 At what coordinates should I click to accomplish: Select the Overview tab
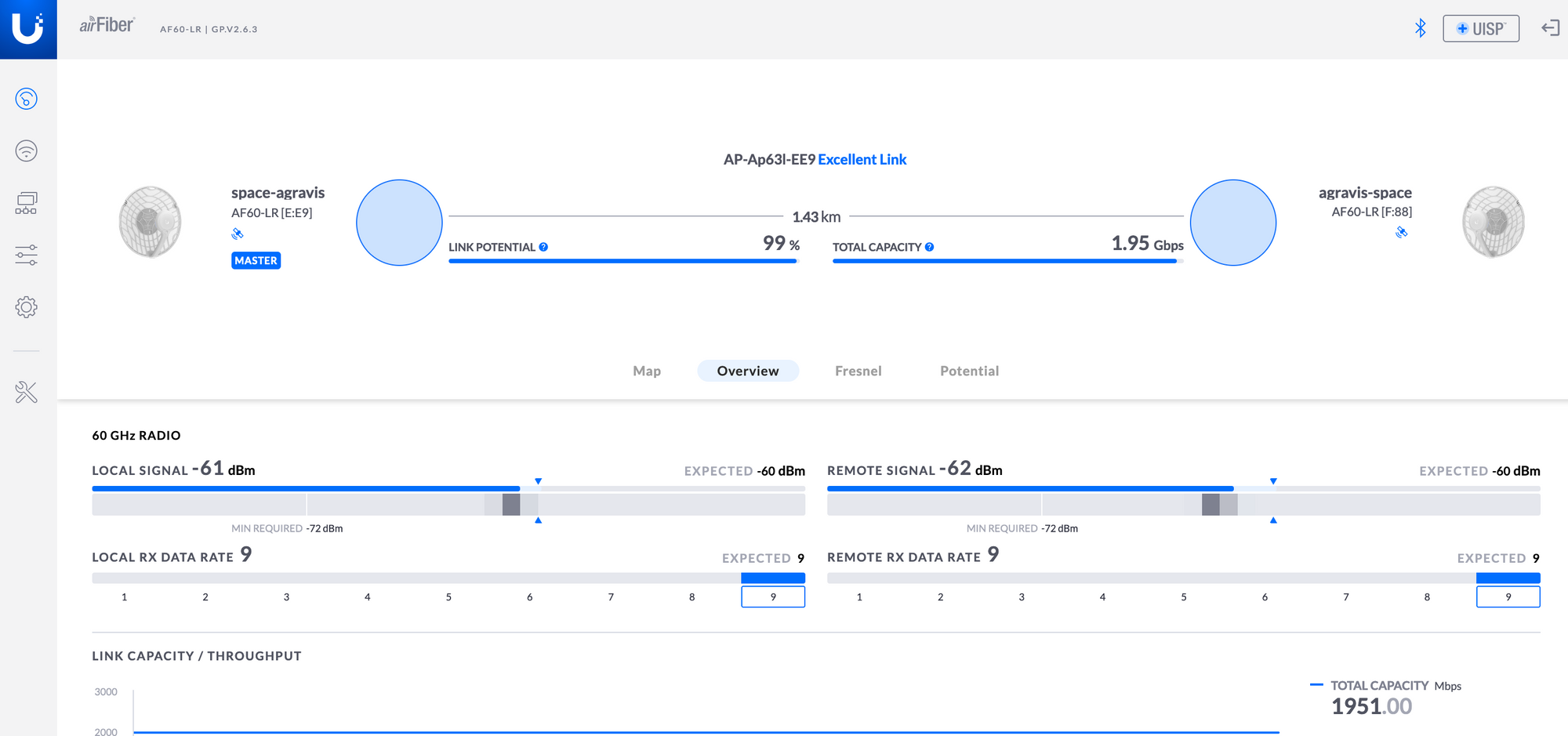tap(748, 371)
